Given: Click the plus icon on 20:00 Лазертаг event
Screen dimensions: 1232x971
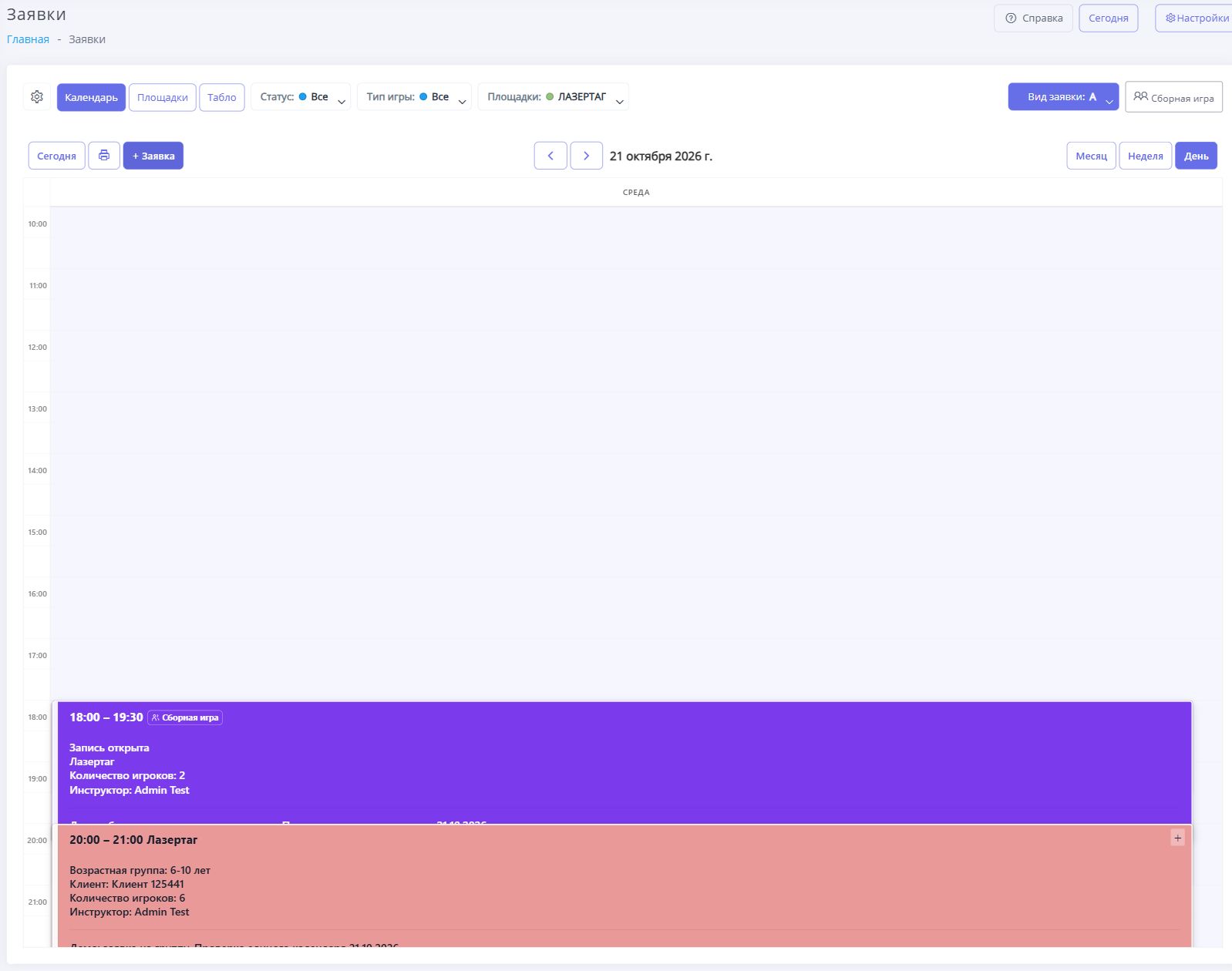Looking at the screenshot, I should [x=1177, y=838].
